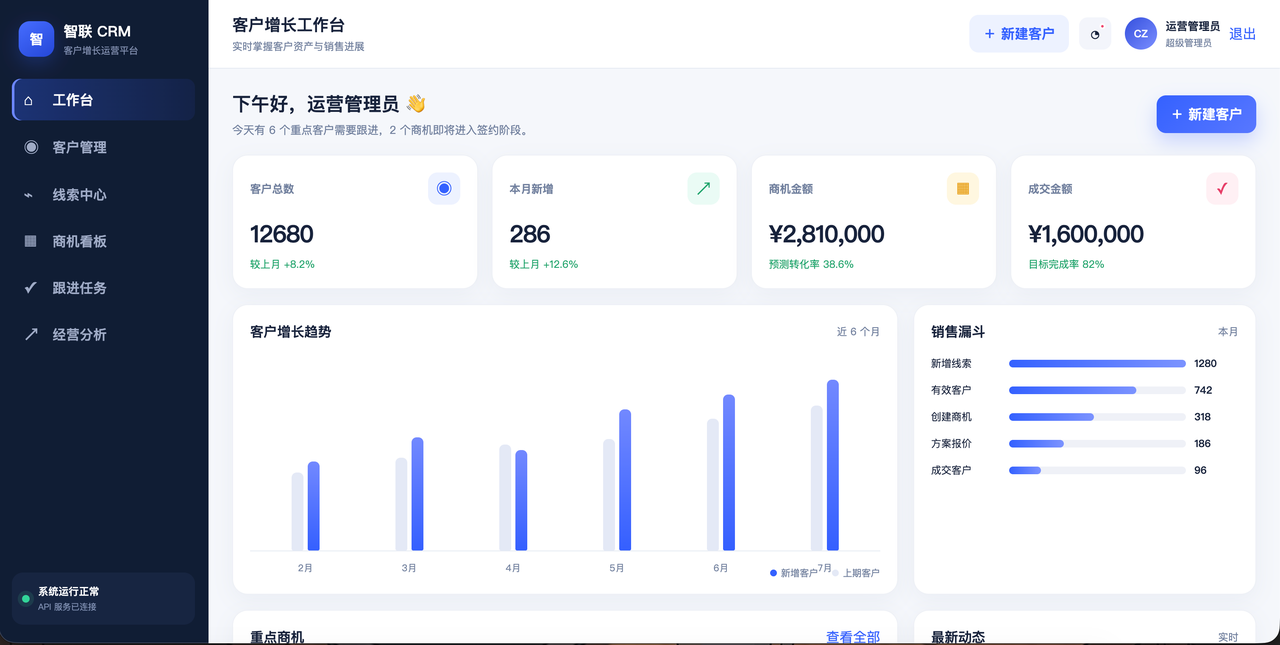Select 跟进任务 in the sidebar
Screen dimensions: 1280x645
click(103, 288)
